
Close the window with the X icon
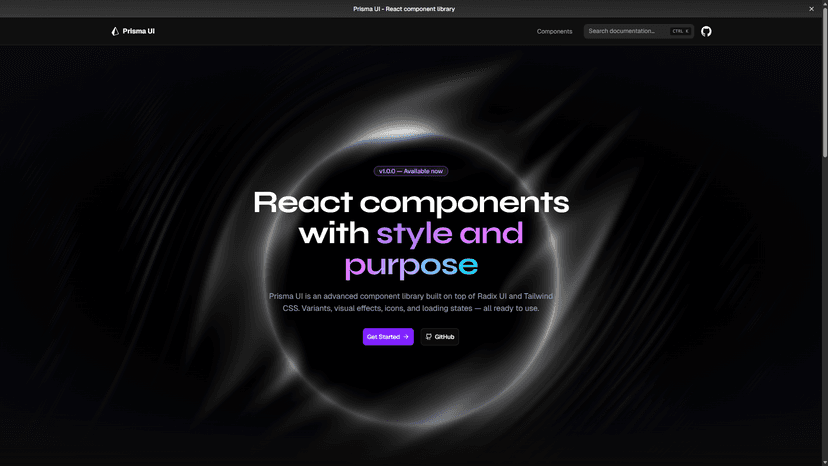[811, 9]
